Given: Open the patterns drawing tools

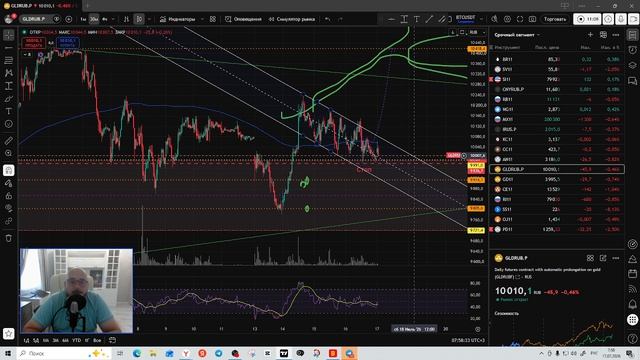Looking at the screenshot, I should [9, 73].
